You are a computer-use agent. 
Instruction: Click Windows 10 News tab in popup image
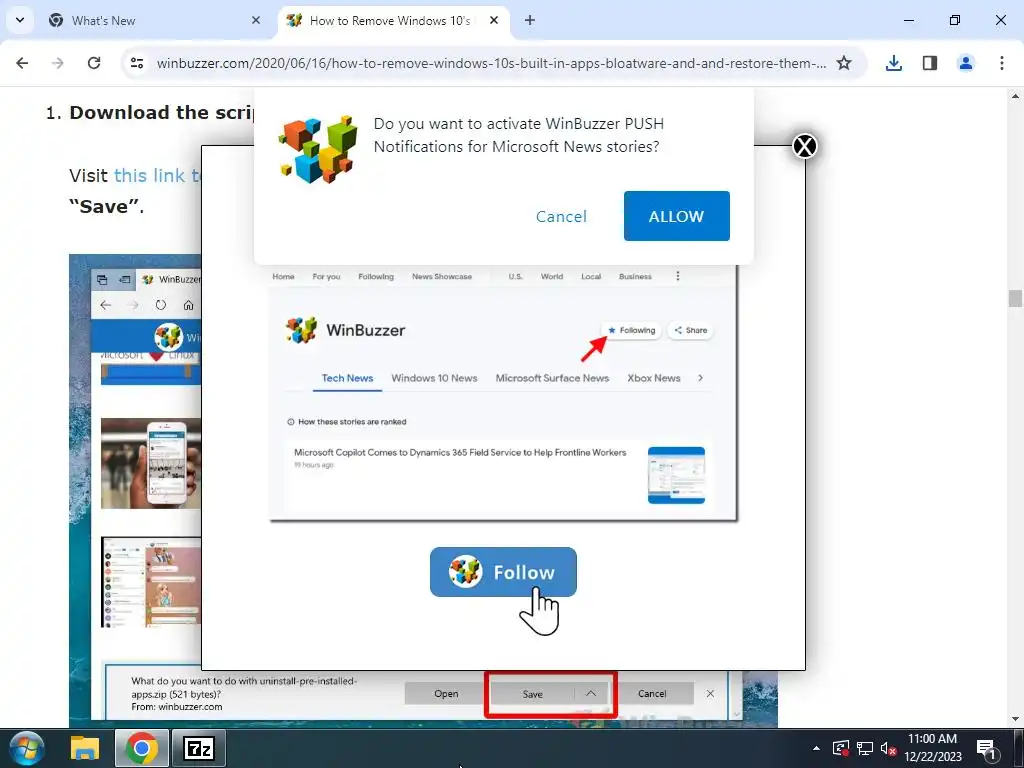pyautogui.click(x=434, y=378)
